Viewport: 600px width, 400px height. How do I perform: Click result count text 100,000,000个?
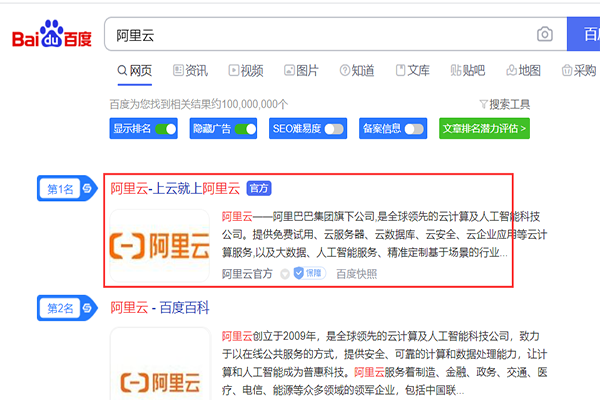click(x=255, y=104)
